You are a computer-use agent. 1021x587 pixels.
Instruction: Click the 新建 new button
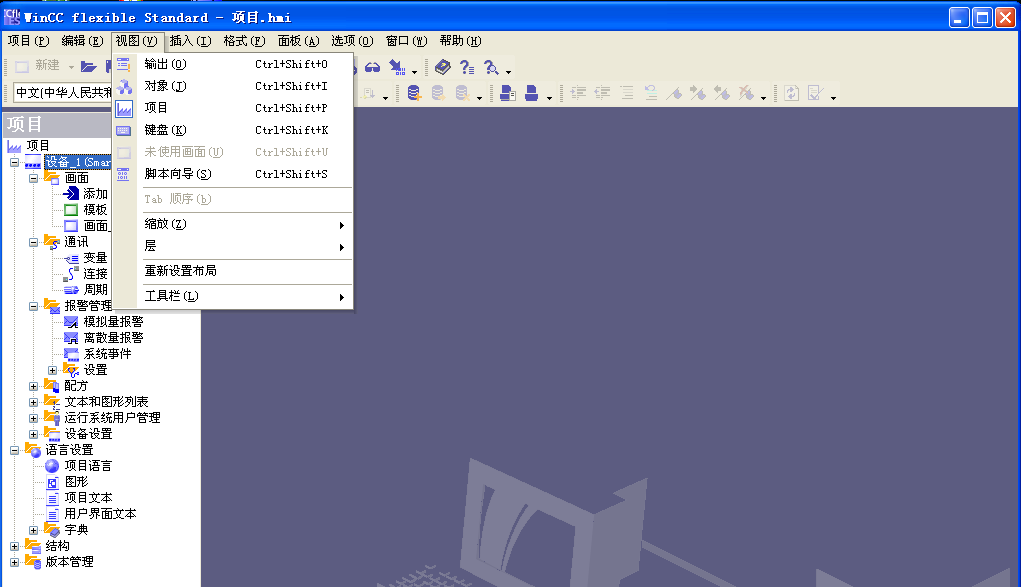click(38, 66)
